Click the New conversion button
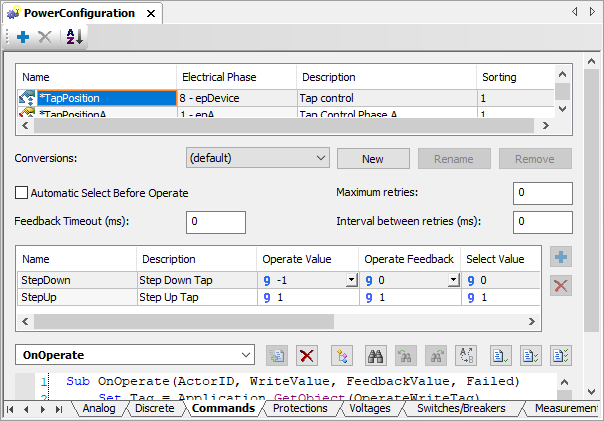This screenshot has width=604, height=421. tap(373, 159)
